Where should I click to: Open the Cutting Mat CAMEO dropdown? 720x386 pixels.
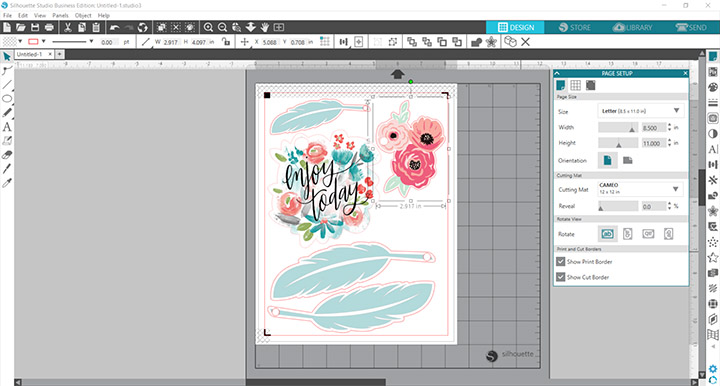[x=641, y=189]
